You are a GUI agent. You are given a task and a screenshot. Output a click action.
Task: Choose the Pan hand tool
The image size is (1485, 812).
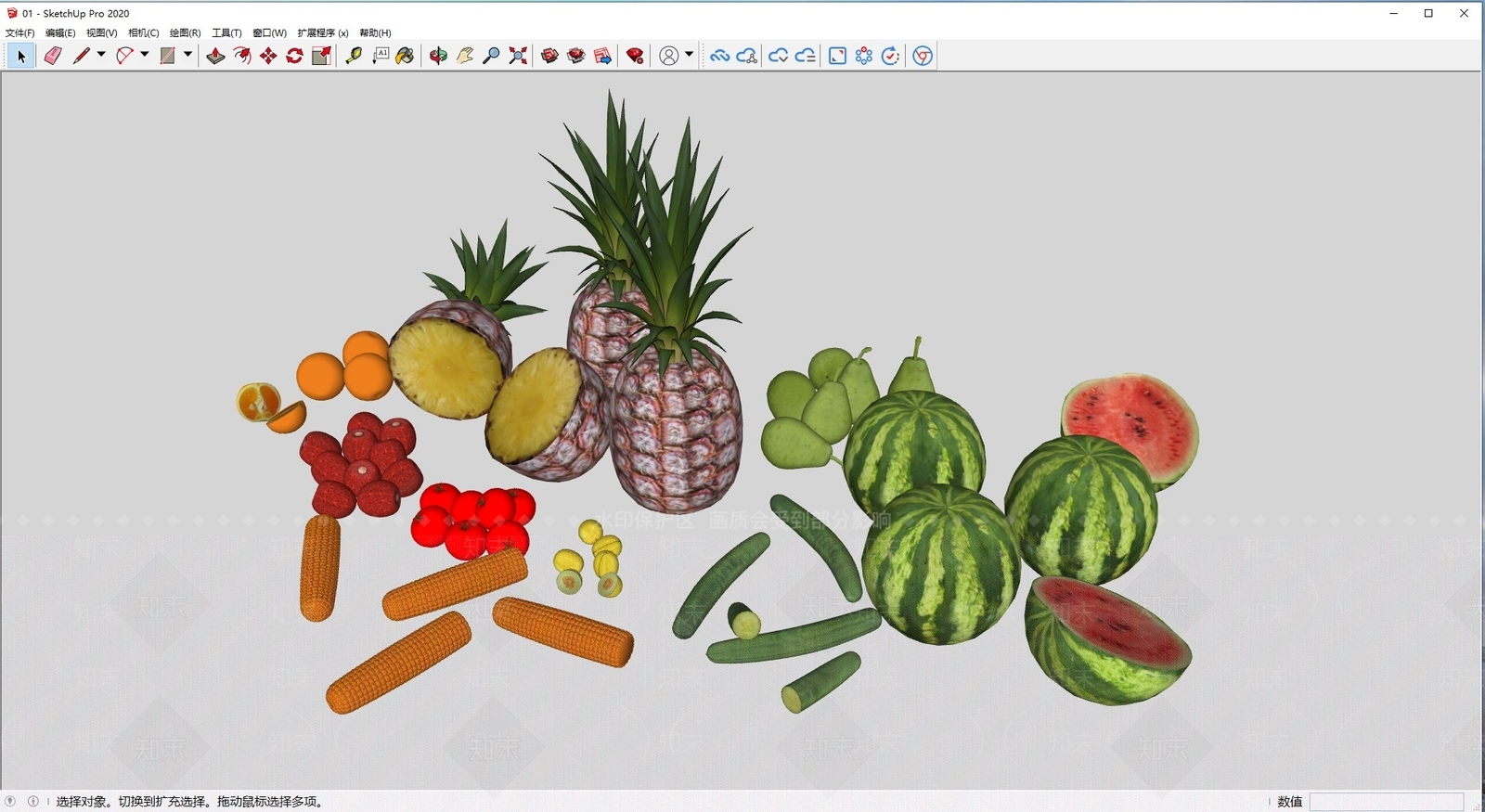[x=465, y=56]
